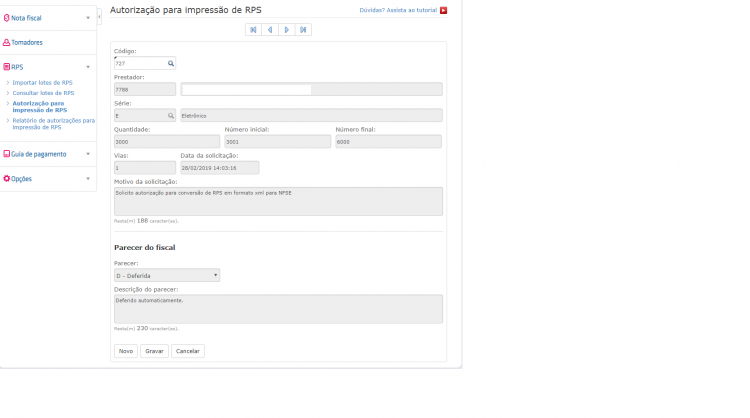
Task: Click the Data da solicitação field
Action: tap(220, 168)
